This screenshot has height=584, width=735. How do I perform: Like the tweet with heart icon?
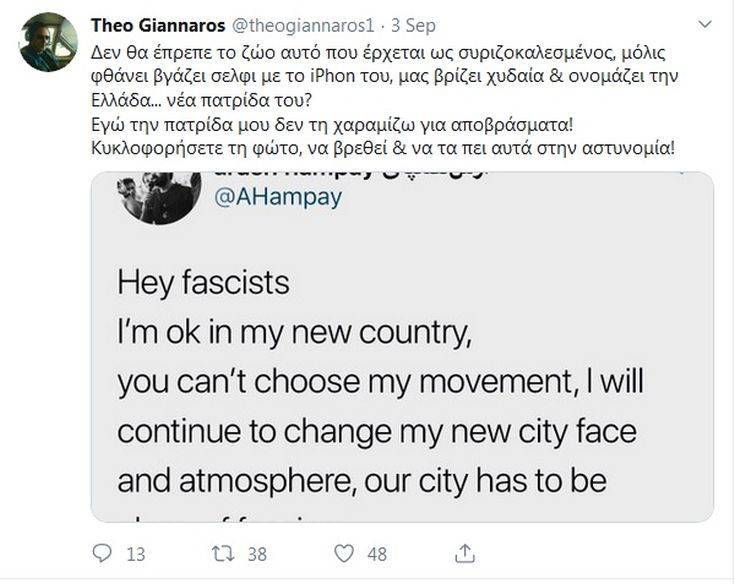coord(345,552)
